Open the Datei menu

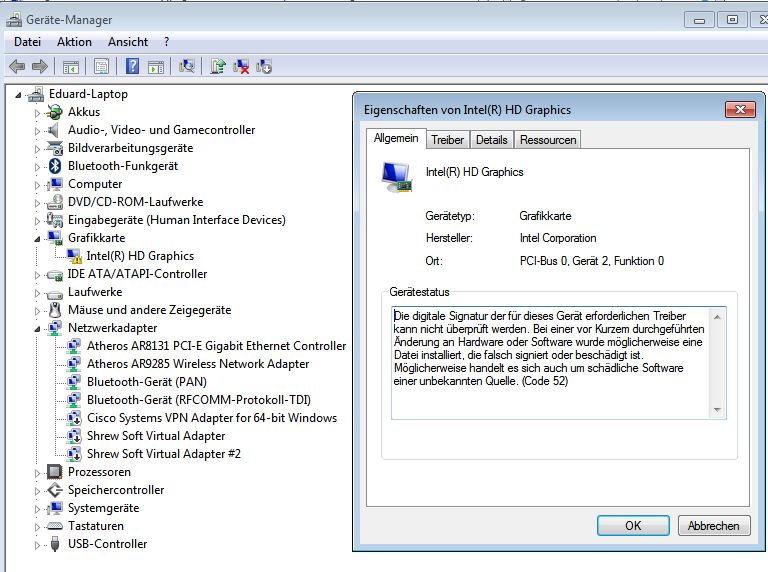[x=27, y=42]
